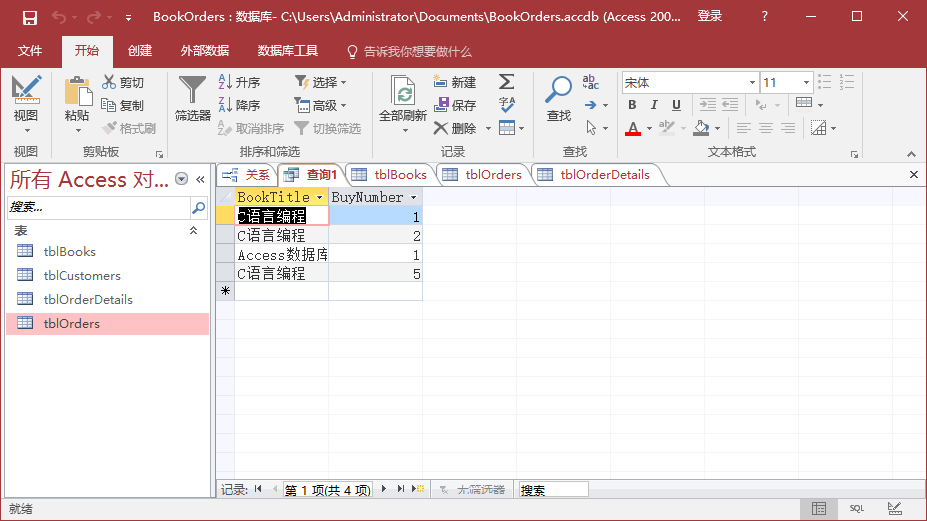Viewport: 927px width, 521px height.
Task: Switch to SQL view in status bar
Action: (x=857, y=509)
